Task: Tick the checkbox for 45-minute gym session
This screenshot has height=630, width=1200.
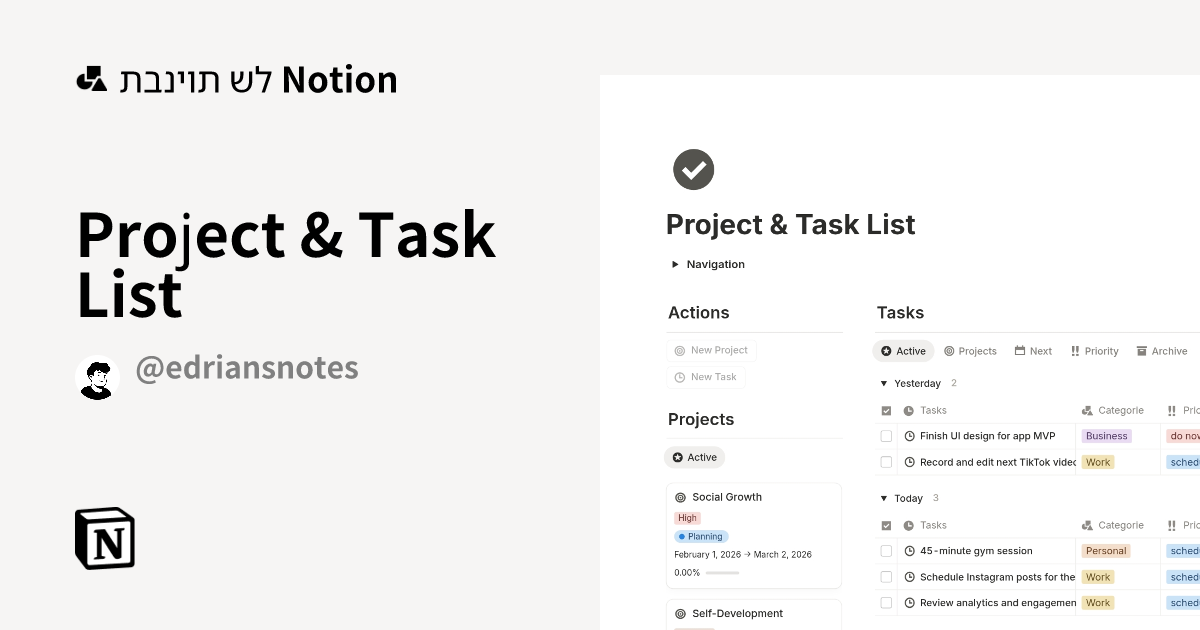Action: tap(886, 550)
